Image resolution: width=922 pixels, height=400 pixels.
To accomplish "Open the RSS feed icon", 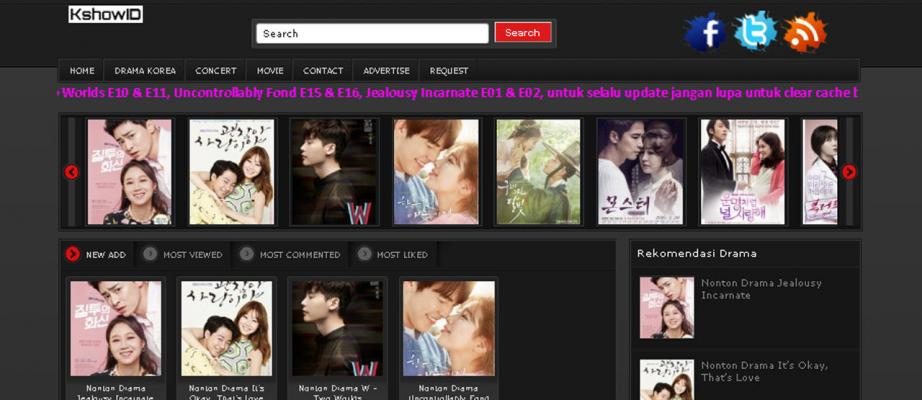I will [x=805, y=32].
